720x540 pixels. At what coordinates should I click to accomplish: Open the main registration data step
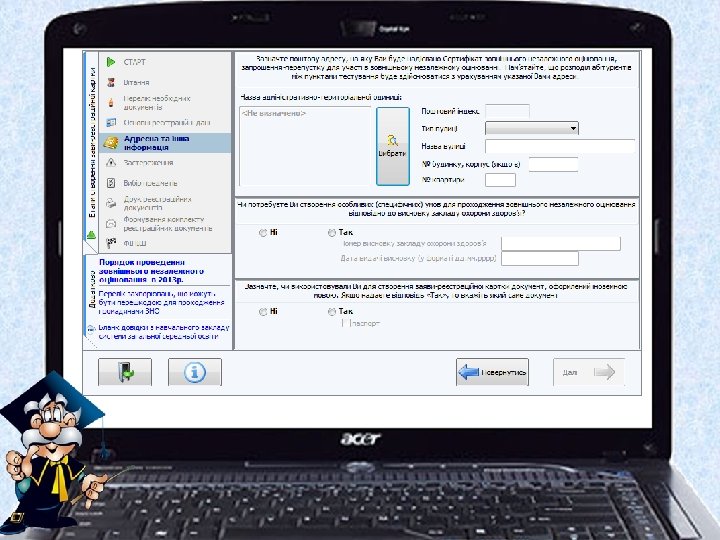165,123
